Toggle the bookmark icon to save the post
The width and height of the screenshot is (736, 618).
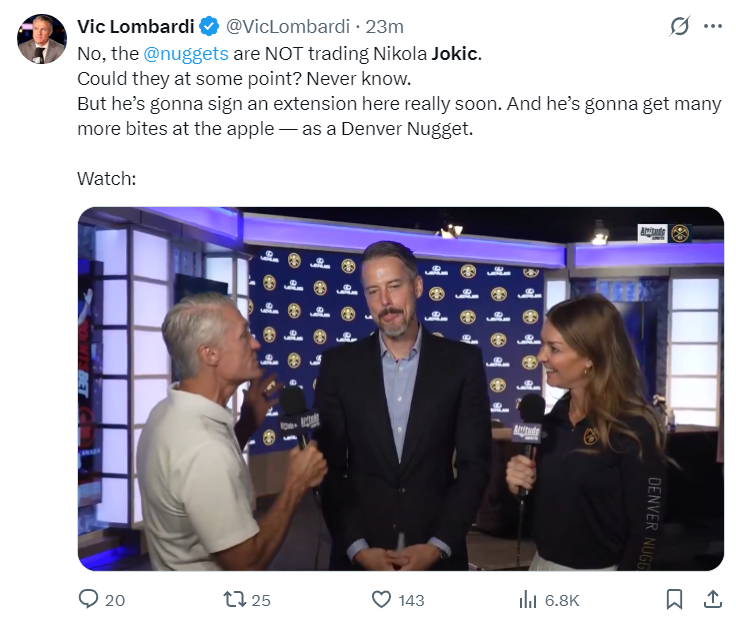tap(674, 599)
